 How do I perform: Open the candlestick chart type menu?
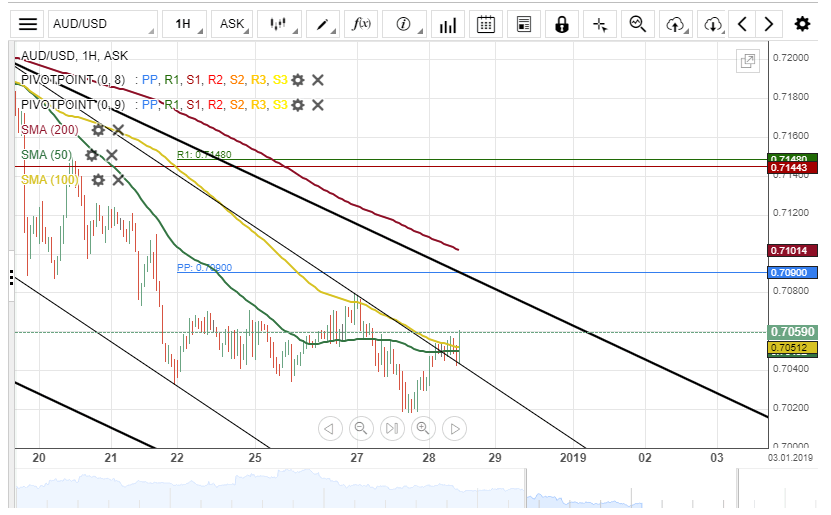click(x=280, y=24)
